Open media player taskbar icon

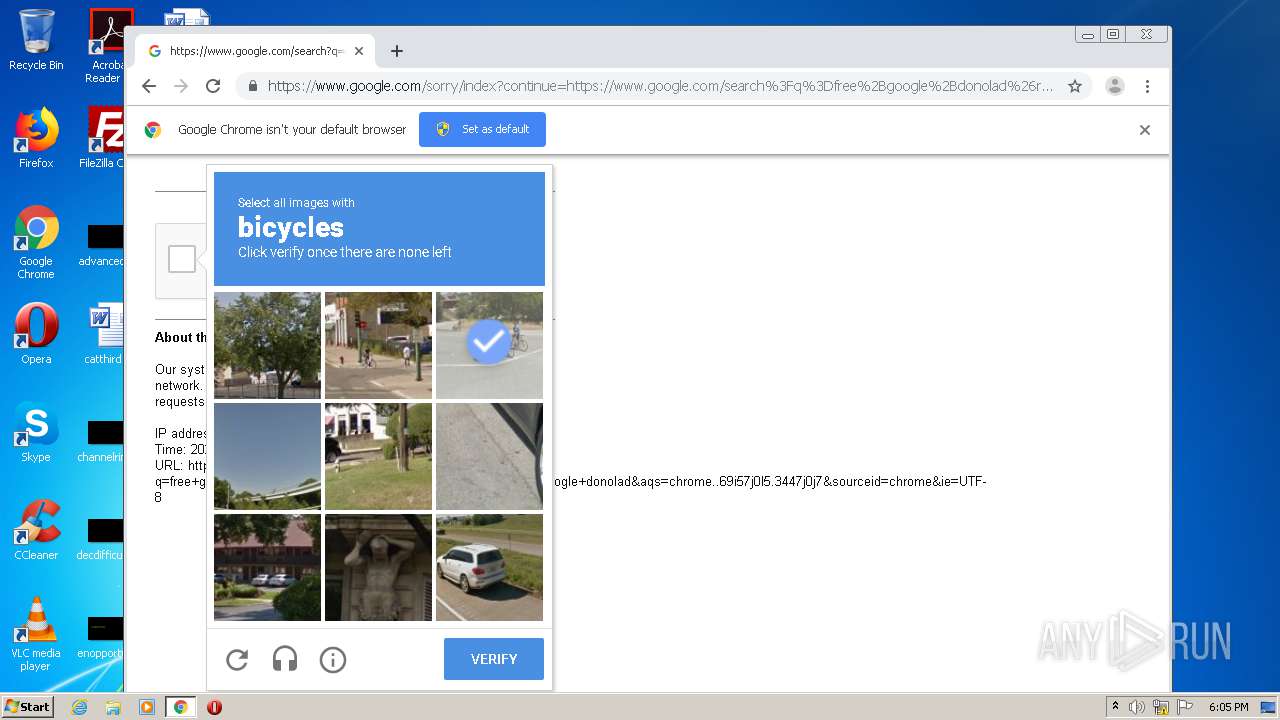146,707
